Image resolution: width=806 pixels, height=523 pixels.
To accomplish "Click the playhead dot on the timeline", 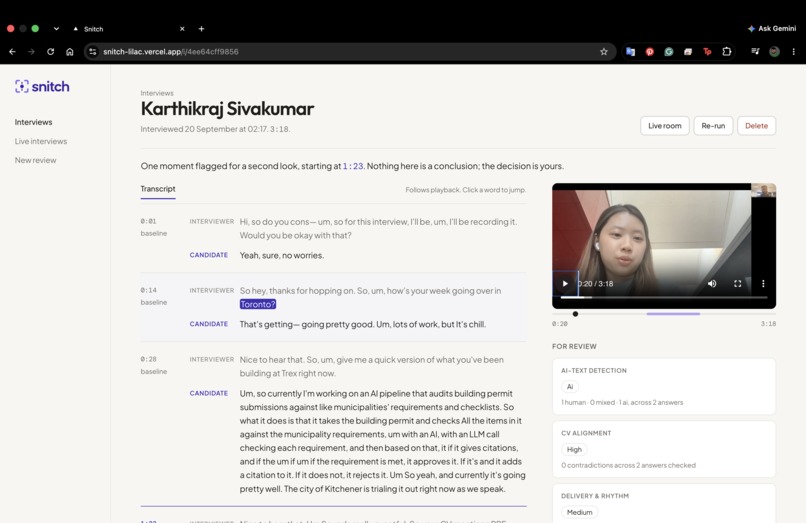I will point(575,314).
